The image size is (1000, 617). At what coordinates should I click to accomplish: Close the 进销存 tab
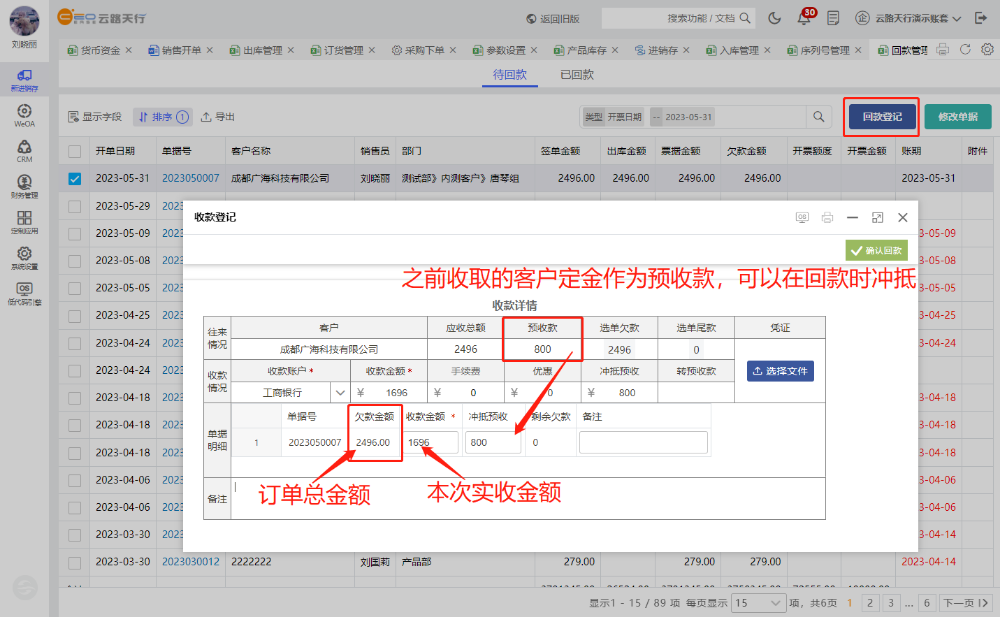686,50
